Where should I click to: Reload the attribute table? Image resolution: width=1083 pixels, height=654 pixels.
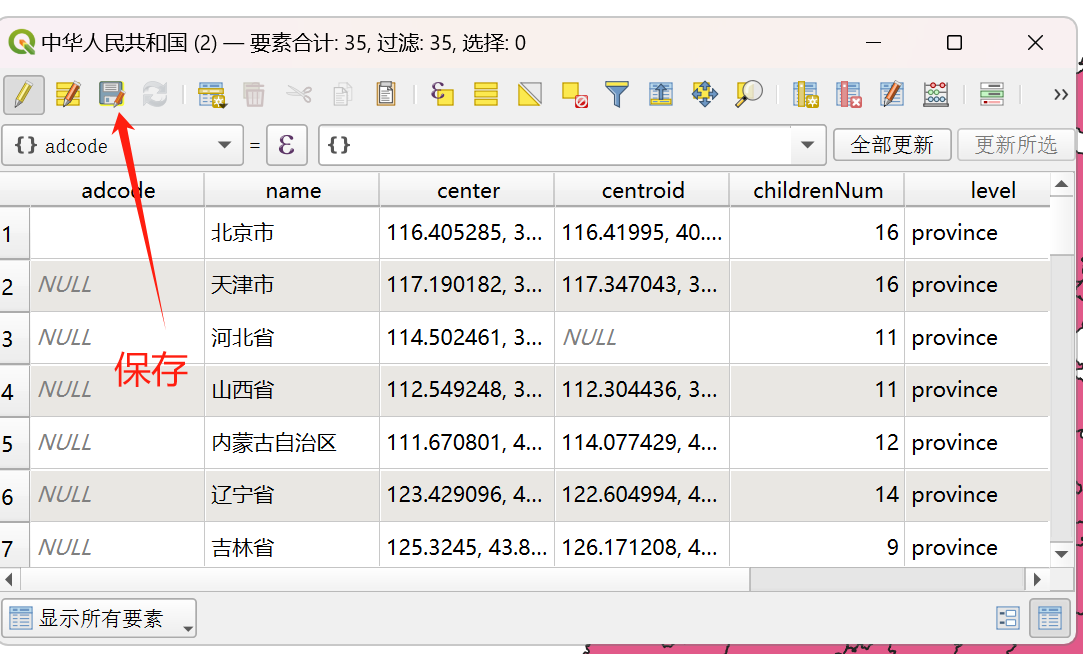(x=155, y=94)
